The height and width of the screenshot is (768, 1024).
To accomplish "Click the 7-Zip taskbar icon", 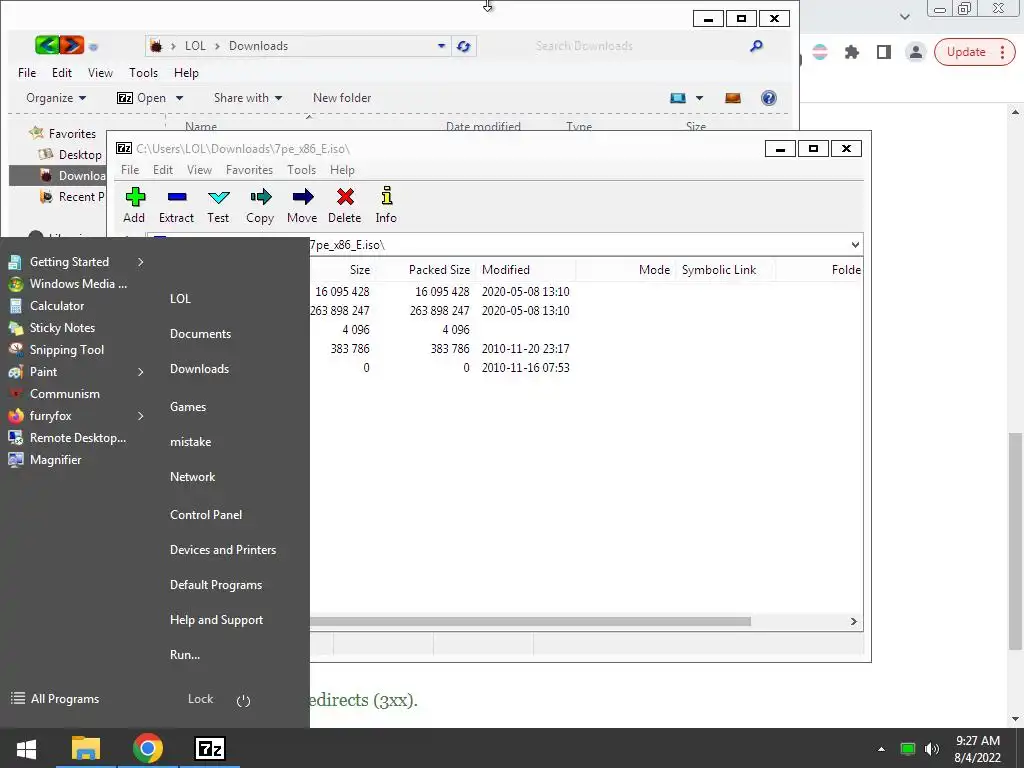I will [x=210, y=748].
